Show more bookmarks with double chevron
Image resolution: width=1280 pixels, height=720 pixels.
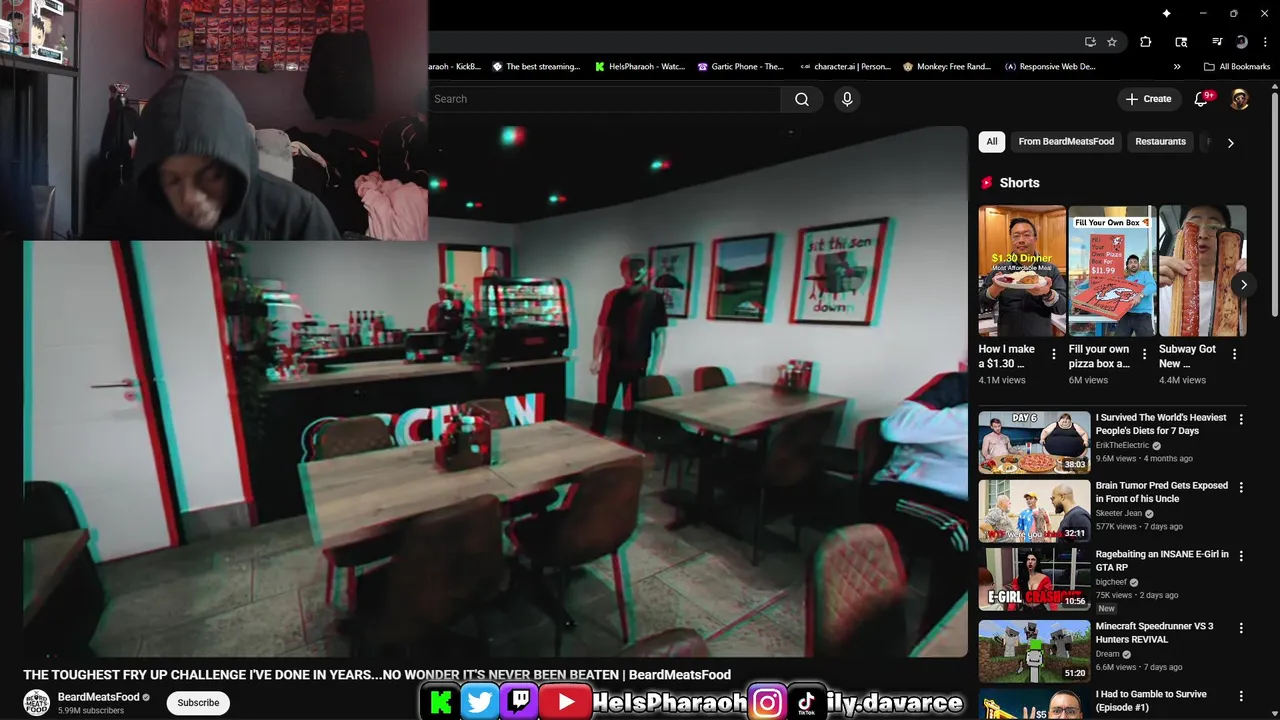click(x=1177, y=67)
